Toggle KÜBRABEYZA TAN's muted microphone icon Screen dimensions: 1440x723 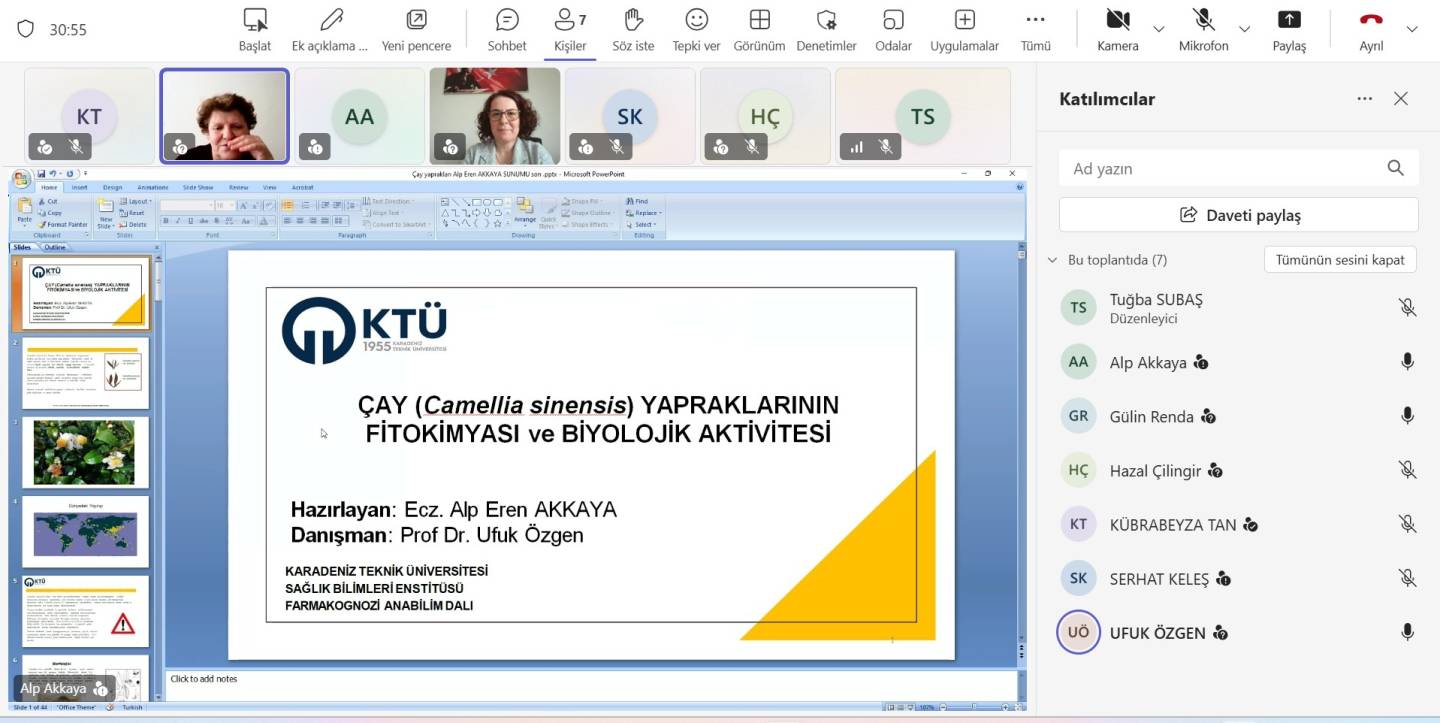point(1407,524)
